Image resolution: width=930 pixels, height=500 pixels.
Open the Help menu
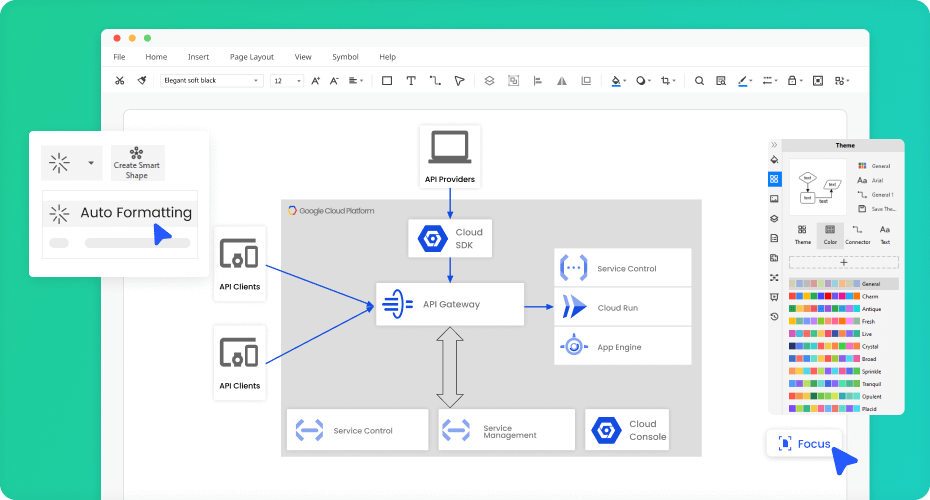point(387,57)
